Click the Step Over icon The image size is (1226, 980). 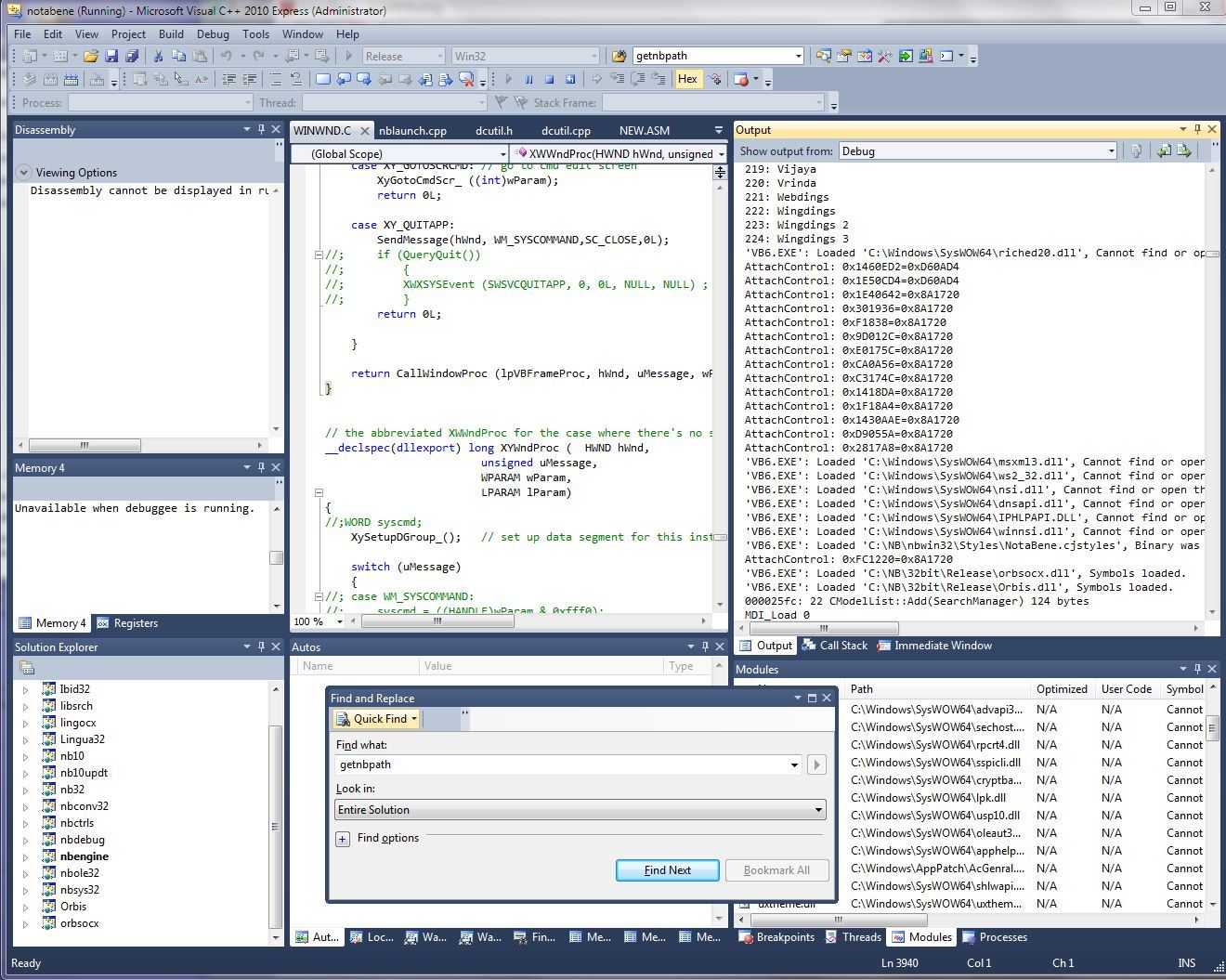[638, 79]
